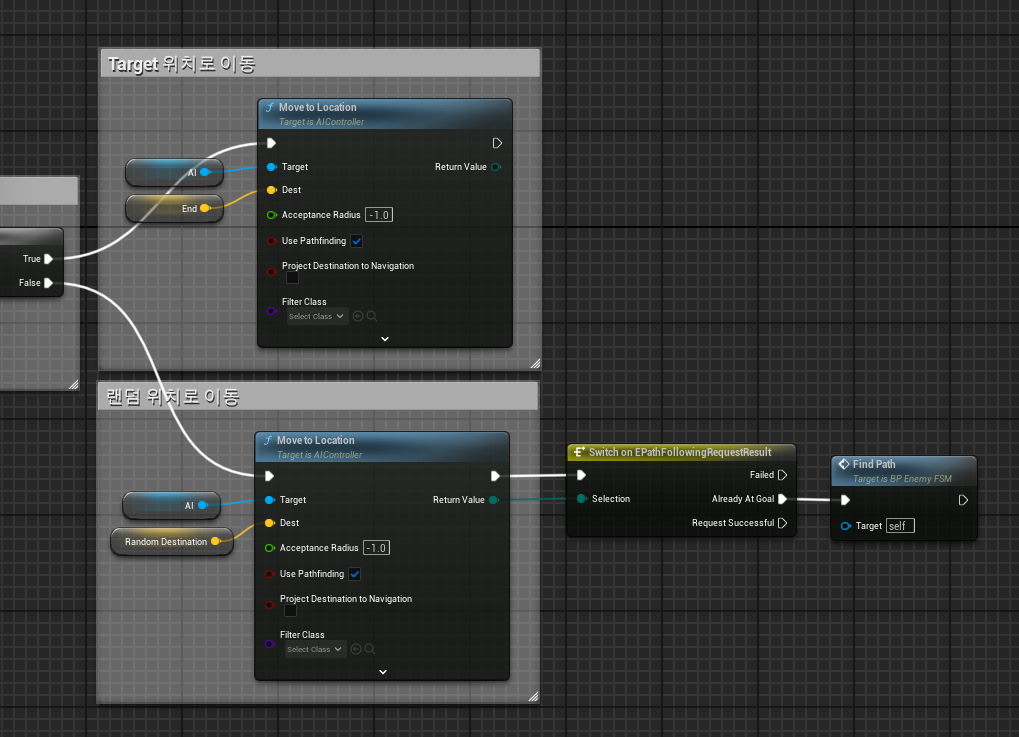Uncheck Use Pathfinding on upper Move to Location
Screen dimensions: 1019x737
pyautogui.click(x=357, y=241)
